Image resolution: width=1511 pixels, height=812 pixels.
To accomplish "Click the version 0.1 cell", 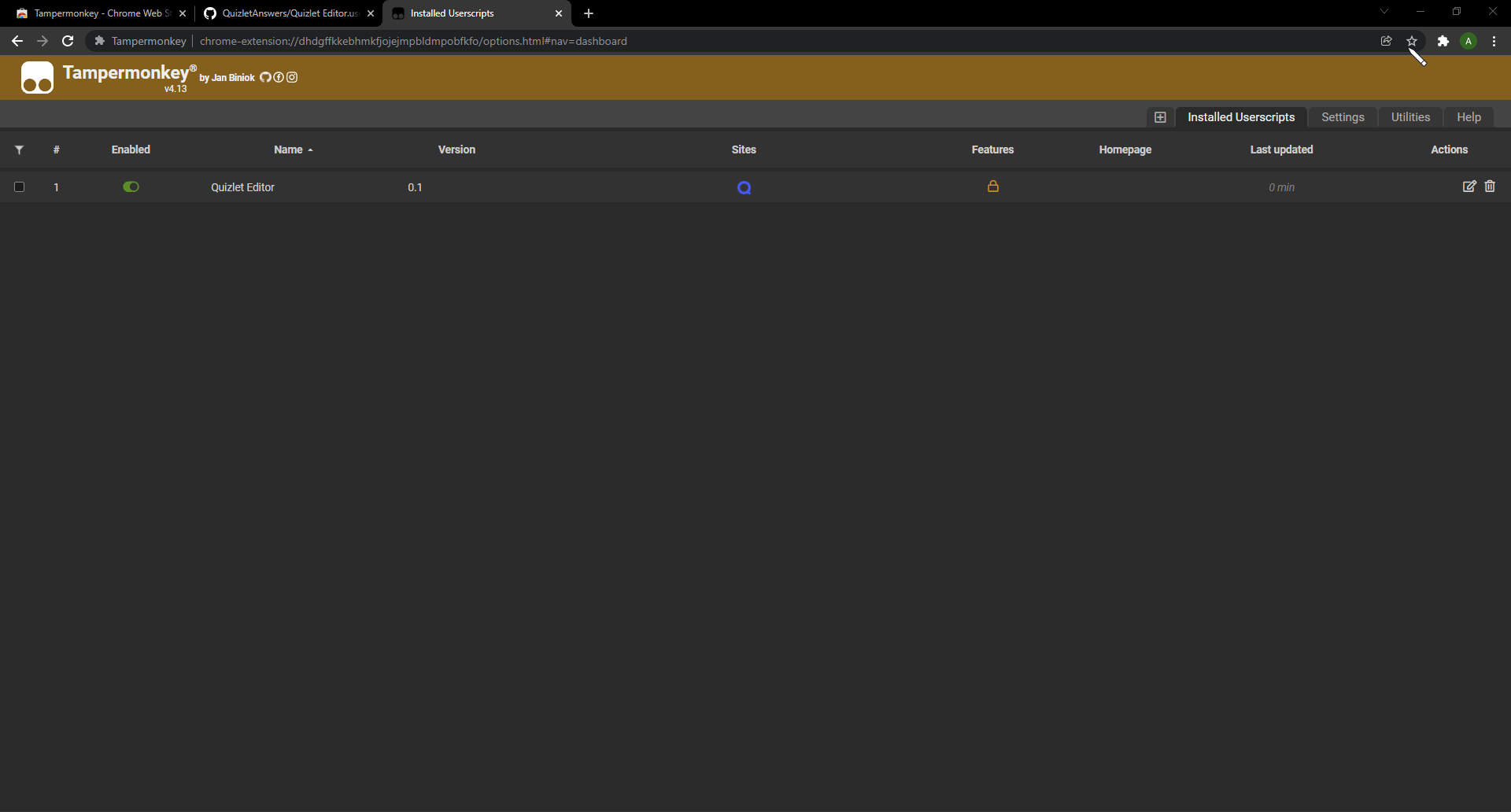I will pyautogui.click(x=415, y=187).
